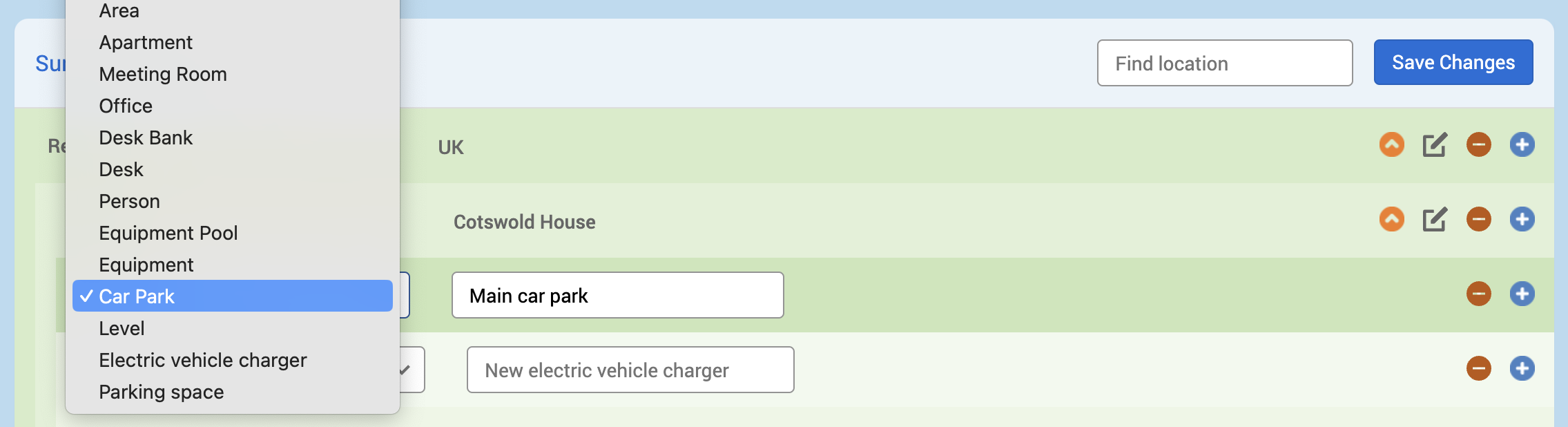
Task: Add sublocation to Main car park
Action: click(1522, 294)
